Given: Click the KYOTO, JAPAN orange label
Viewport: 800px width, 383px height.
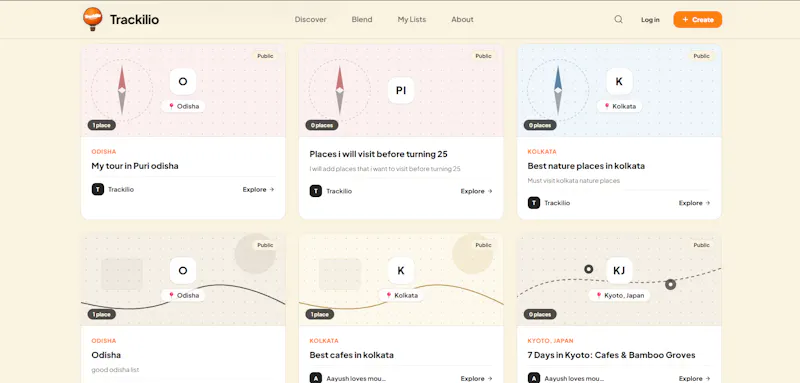Looking at the screenshot, I should pos(551,341).
